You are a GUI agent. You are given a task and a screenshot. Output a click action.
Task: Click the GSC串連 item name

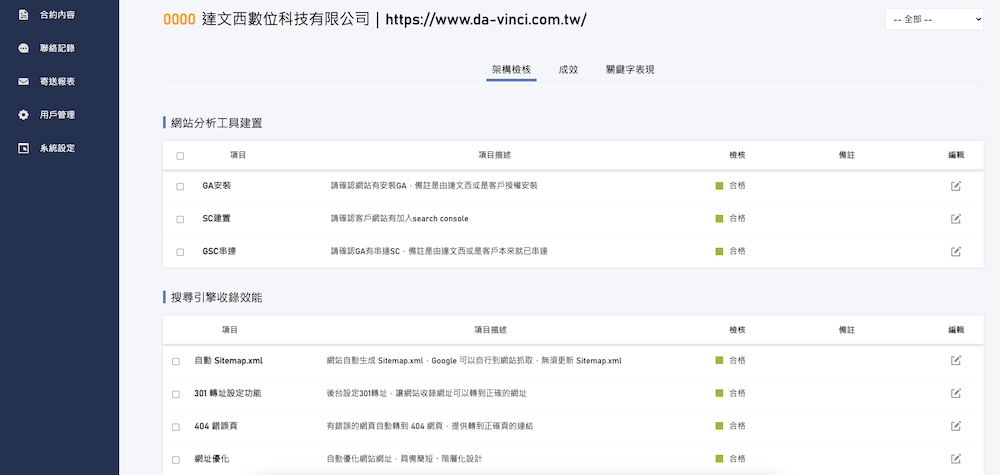(219, 251)
